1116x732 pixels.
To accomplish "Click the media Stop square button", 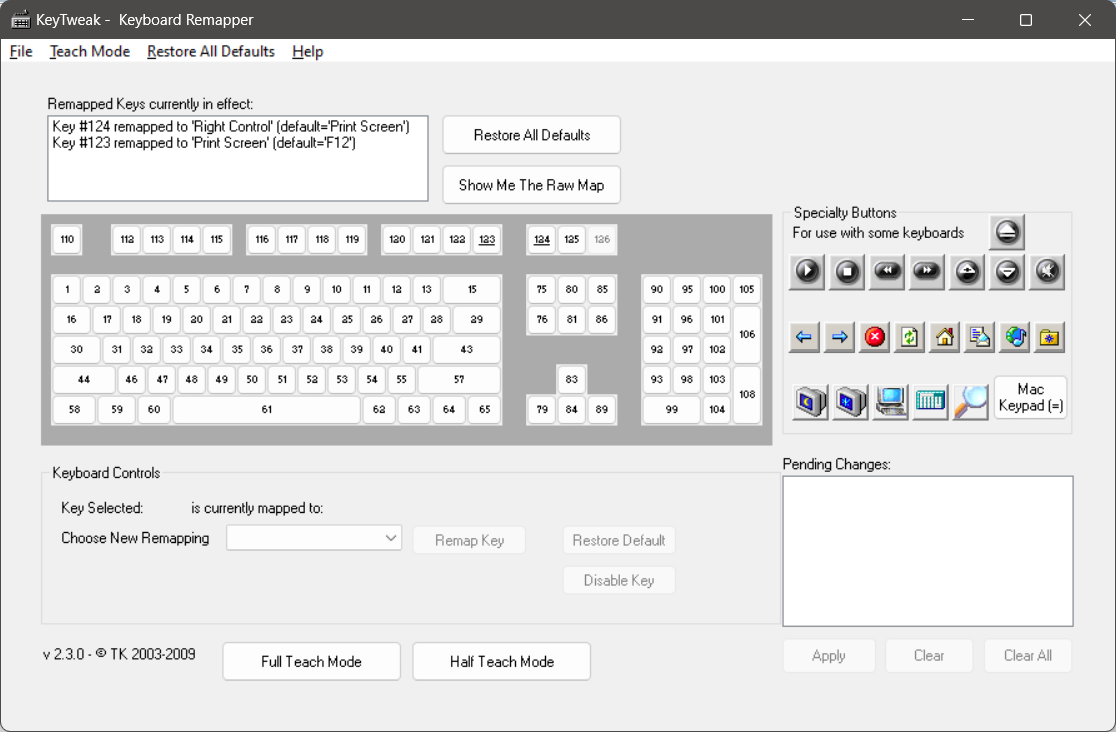I will pyautogui.click(x=847, y=271).
